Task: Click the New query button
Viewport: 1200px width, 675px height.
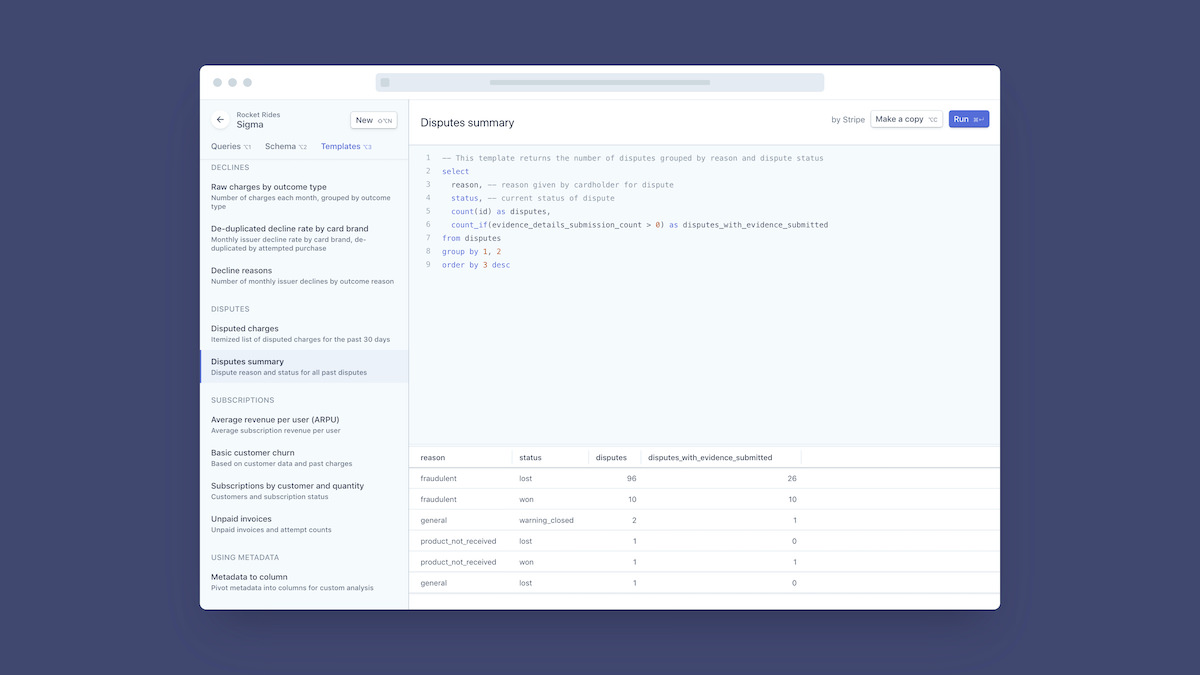Action: click(x=374, y=120)
